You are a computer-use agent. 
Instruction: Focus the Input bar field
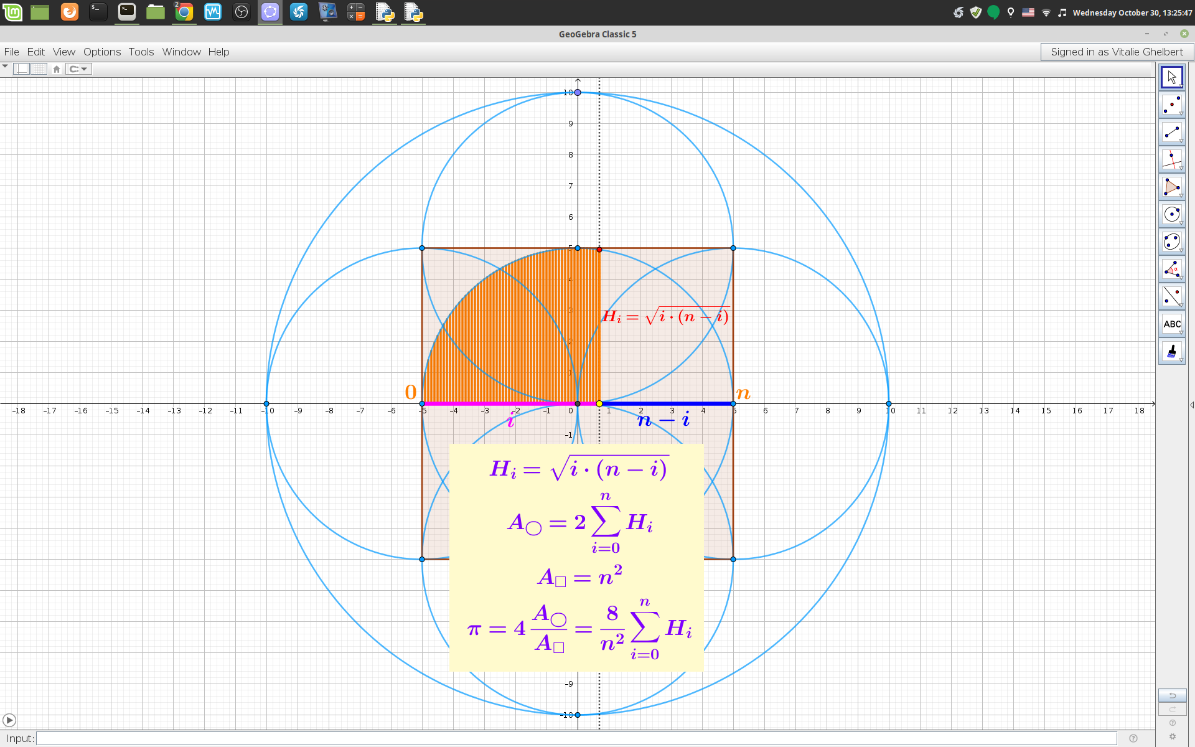click(576, 738)
